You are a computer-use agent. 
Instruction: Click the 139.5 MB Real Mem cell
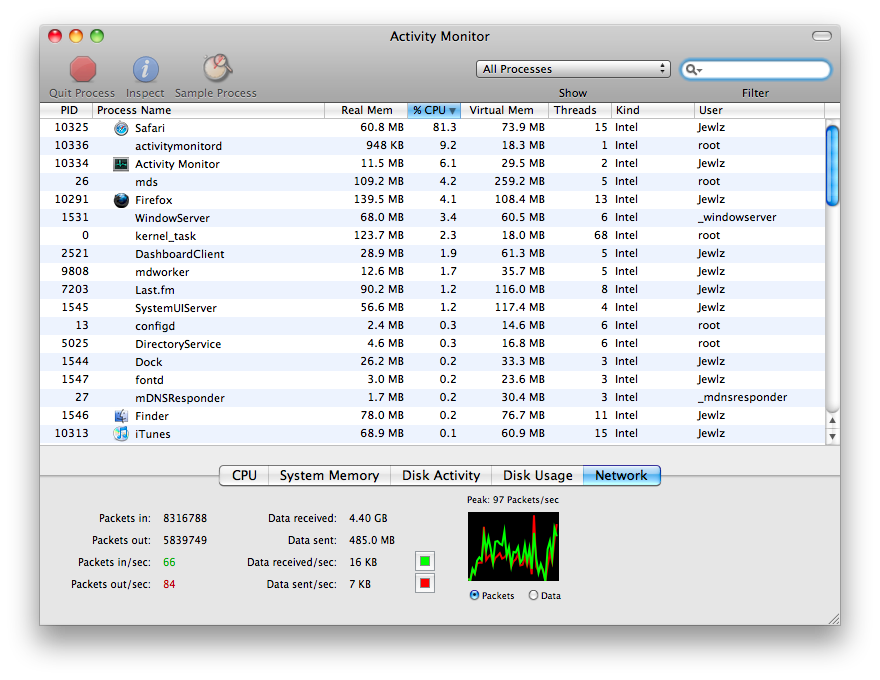[378, 199]
